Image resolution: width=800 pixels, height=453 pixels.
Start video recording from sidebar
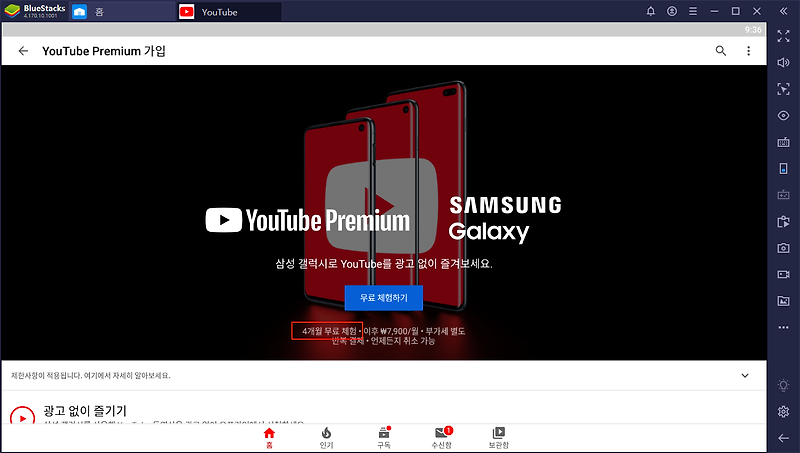[x=783, y=274]
